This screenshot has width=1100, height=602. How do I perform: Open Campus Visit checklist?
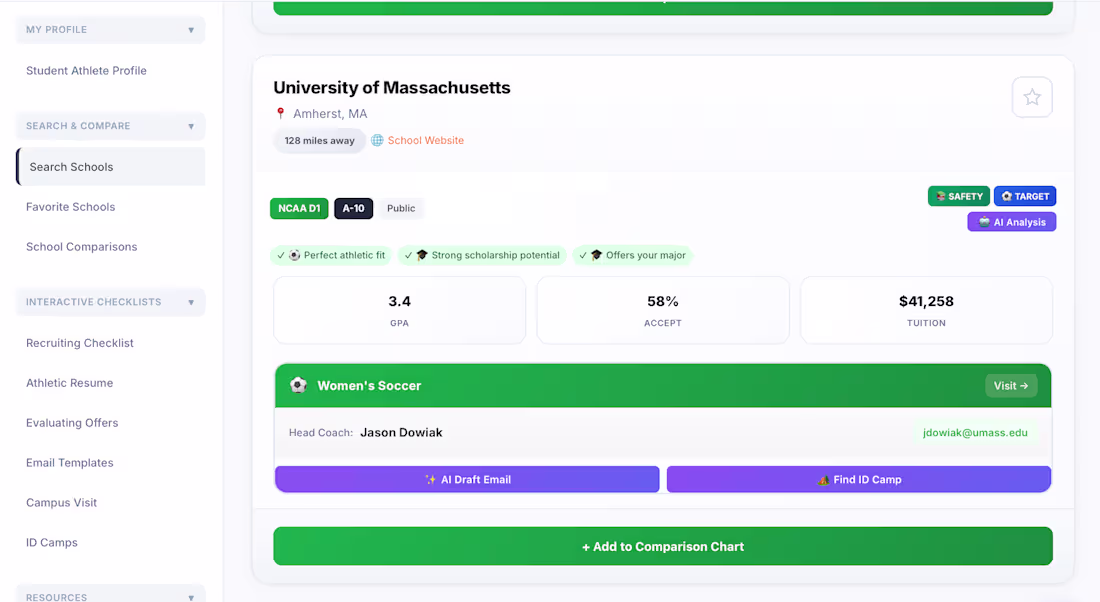click(61, 503)
